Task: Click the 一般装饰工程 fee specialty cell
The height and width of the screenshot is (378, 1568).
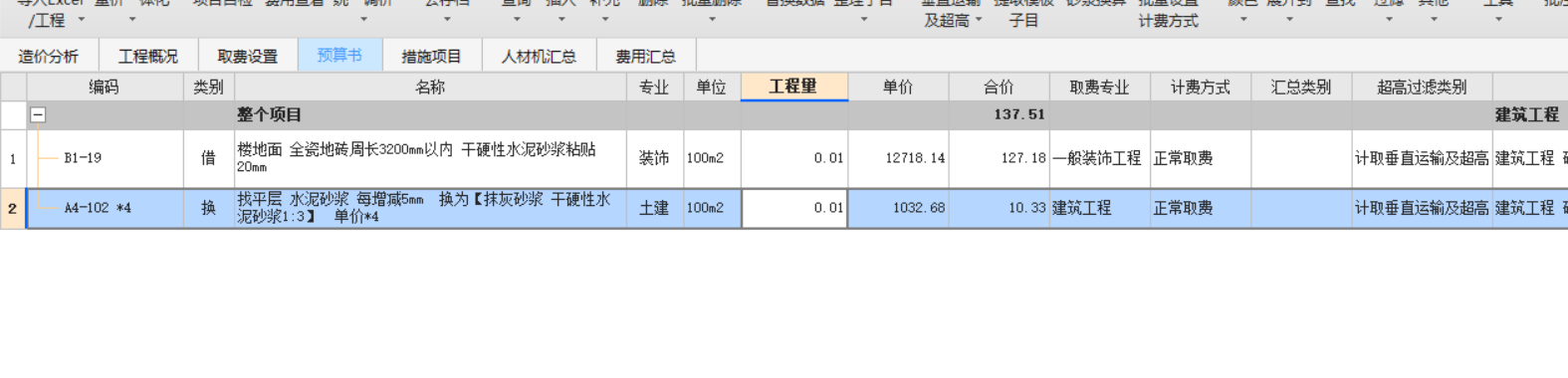Action: pyautogui.click(x=1100, y=159)
